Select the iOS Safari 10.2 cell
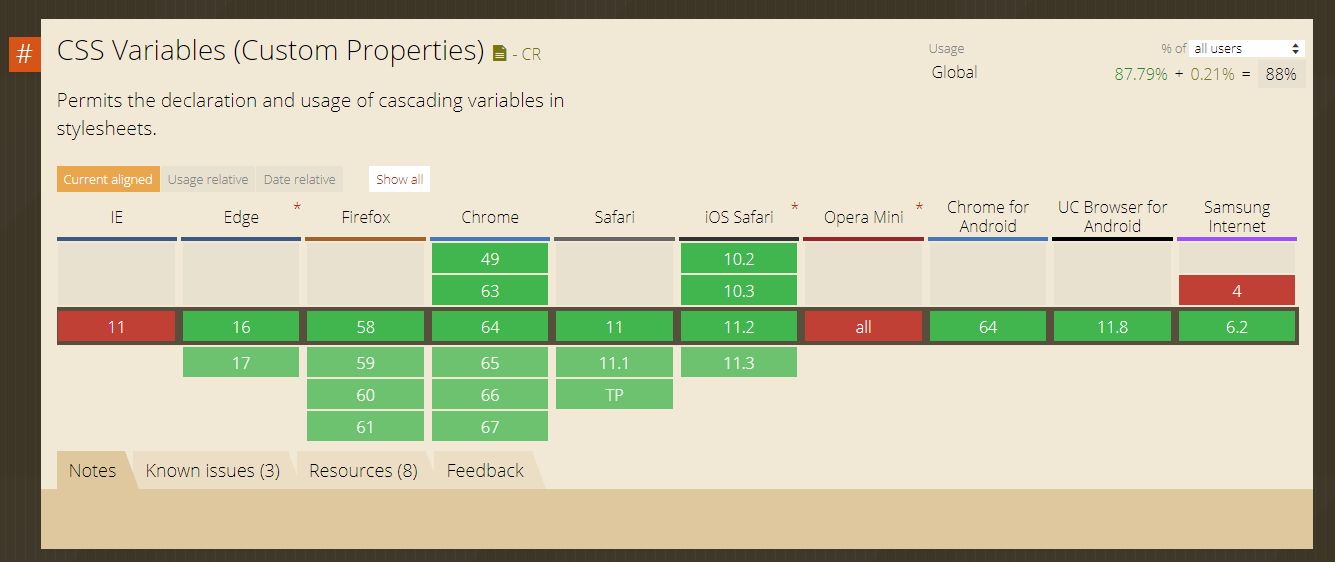Viewport: 1335px width, 562px height. [x=739, y=258]
